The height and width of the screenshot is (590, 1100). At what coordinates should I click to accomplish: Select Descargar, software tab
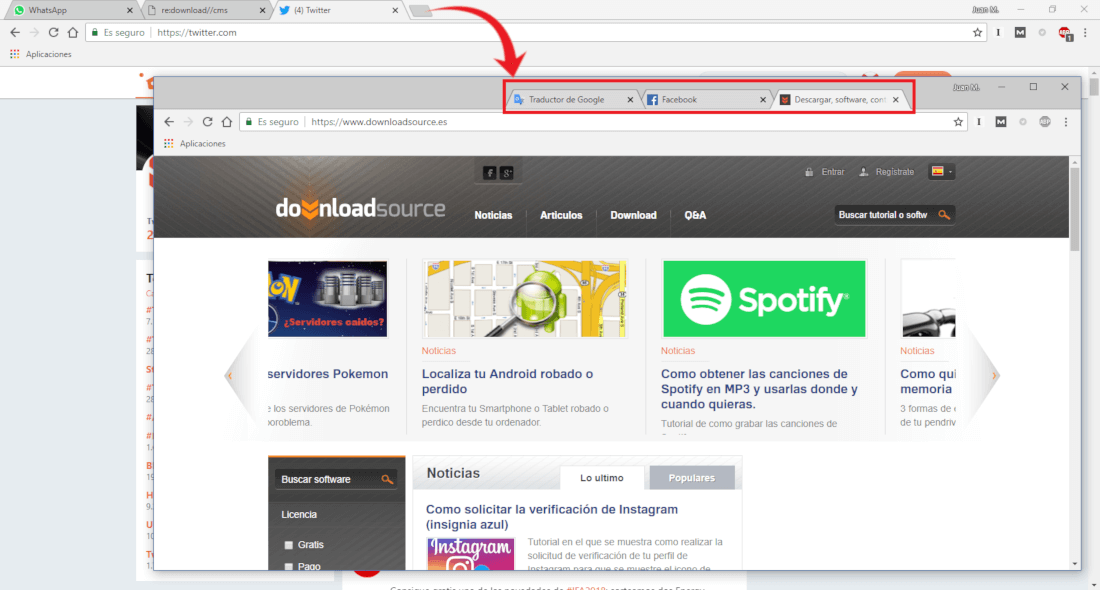pyautogui.click(x=839, y=100)
